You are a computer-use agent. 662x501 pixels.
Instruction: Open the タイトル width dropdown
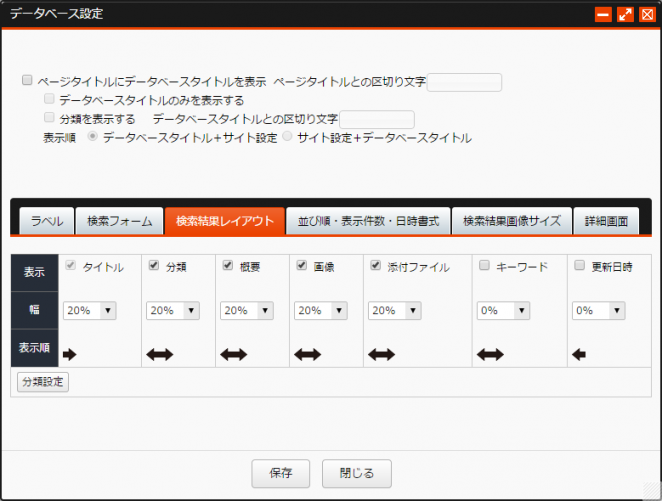[x=90, y=311]
